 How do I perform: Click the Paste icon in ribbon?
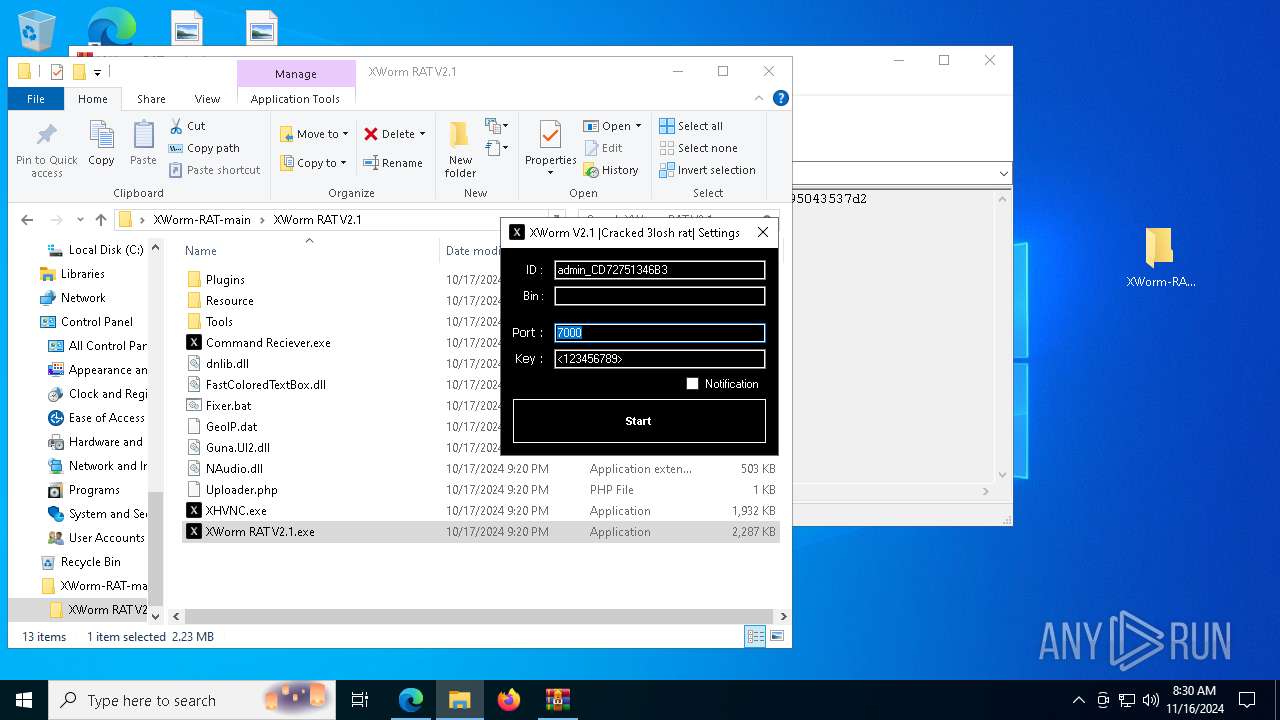coord(143,135)
